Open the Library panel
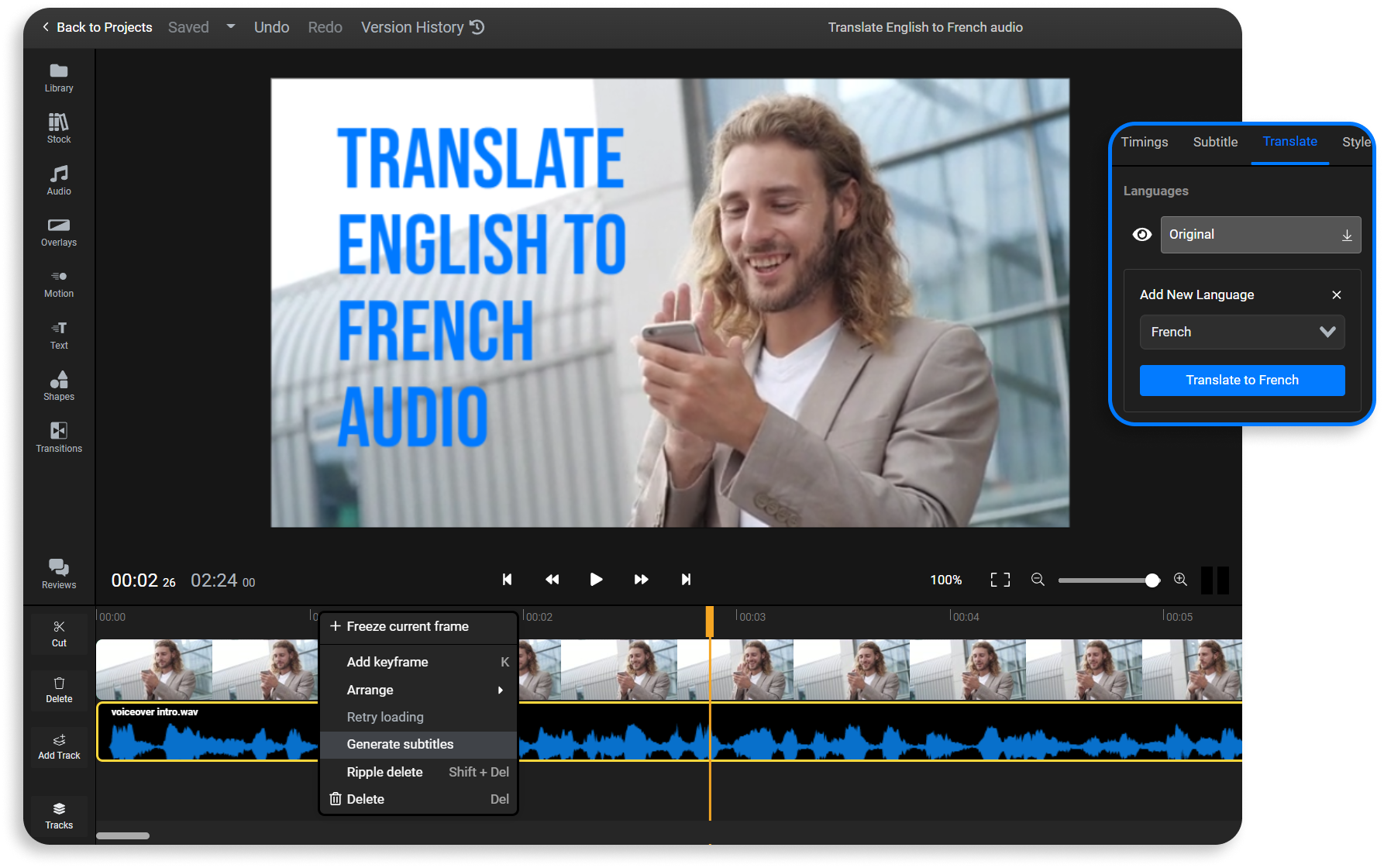The height and width of the screenshot is (868, 1384). point(59,77)
